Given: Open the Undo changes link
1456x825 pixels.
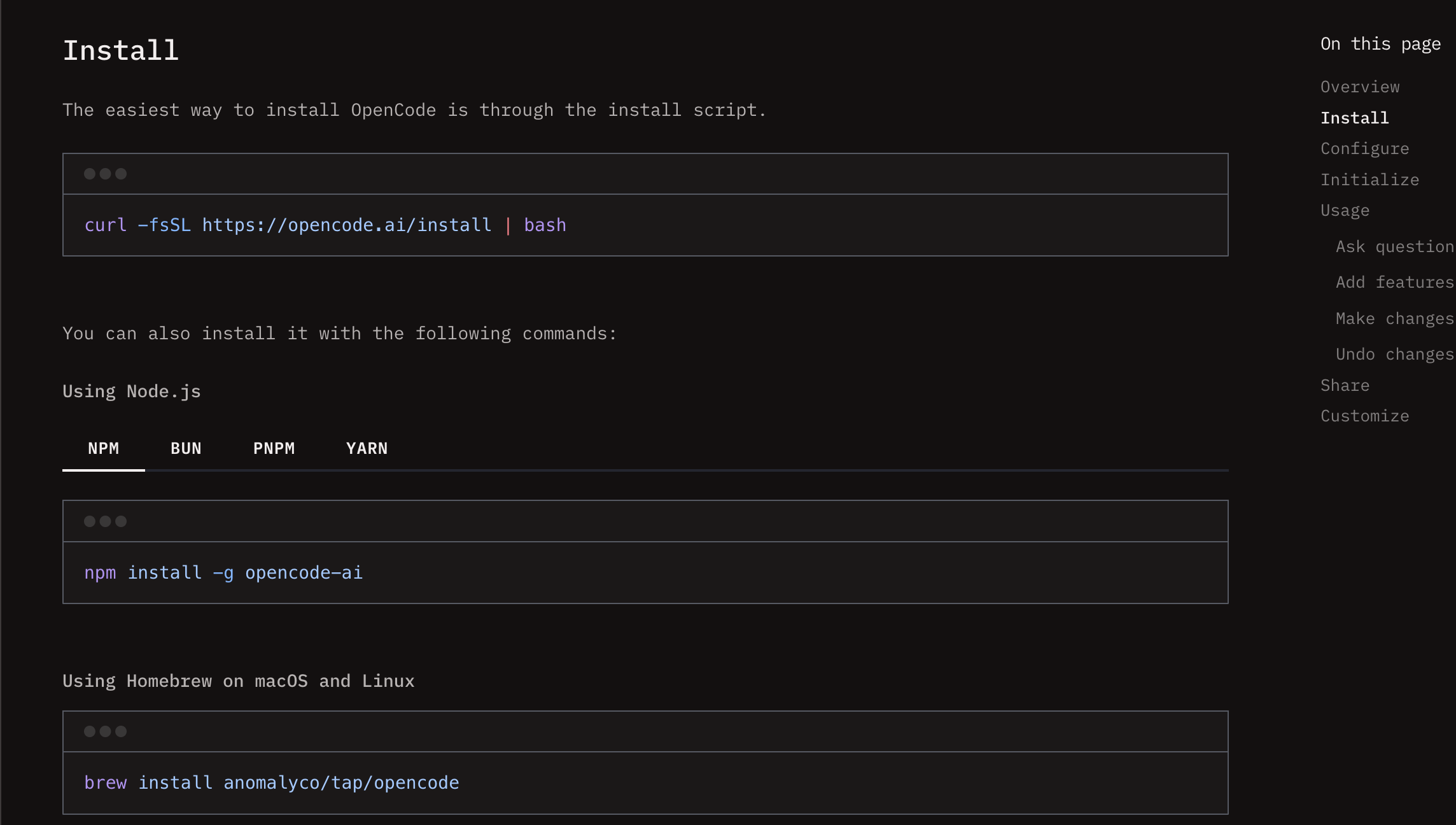Looking at the screenshot, I should point(1393,353).
